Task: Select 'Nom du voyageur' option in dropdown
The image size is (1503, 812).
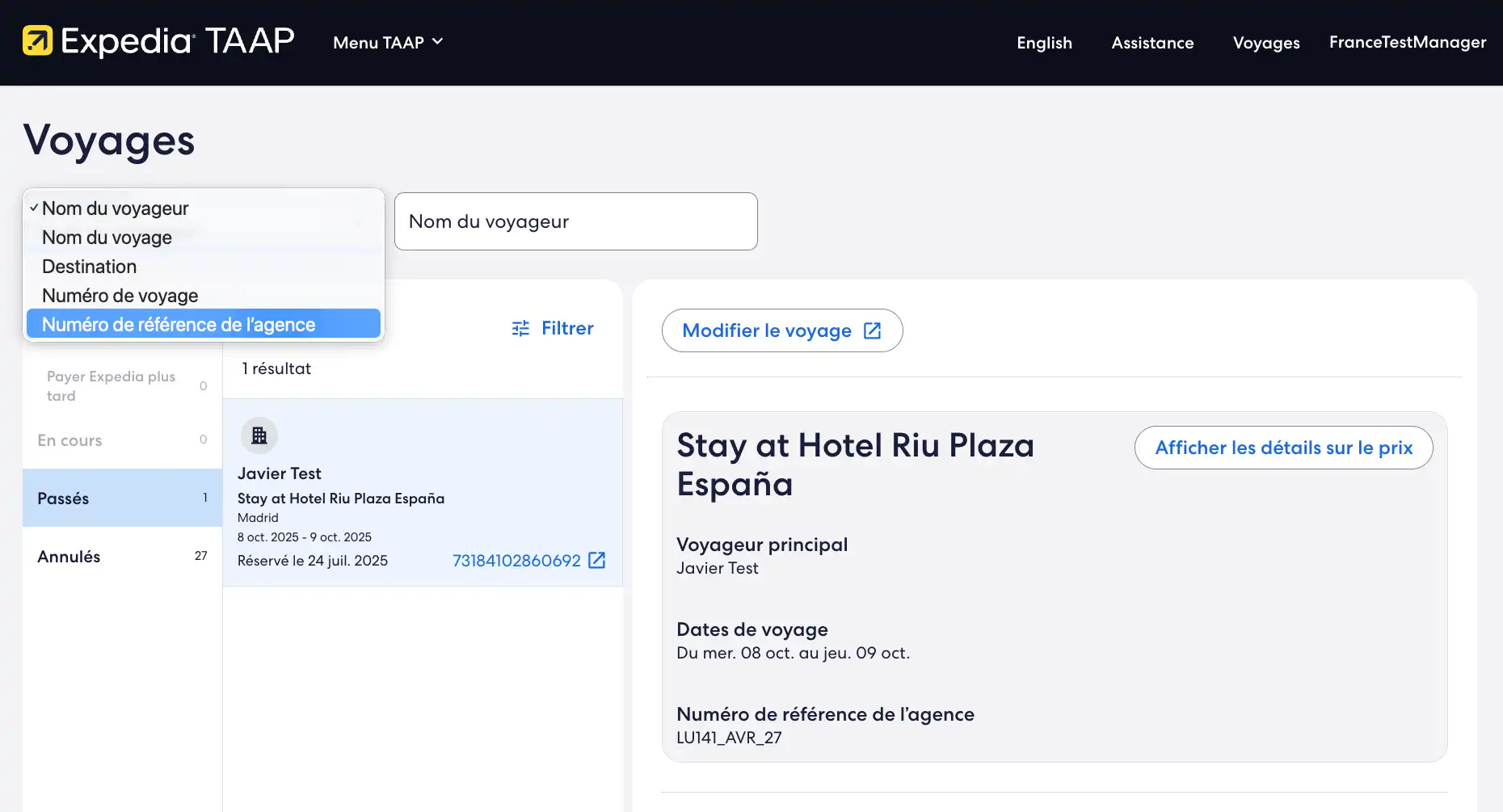Action: (204, 208)
